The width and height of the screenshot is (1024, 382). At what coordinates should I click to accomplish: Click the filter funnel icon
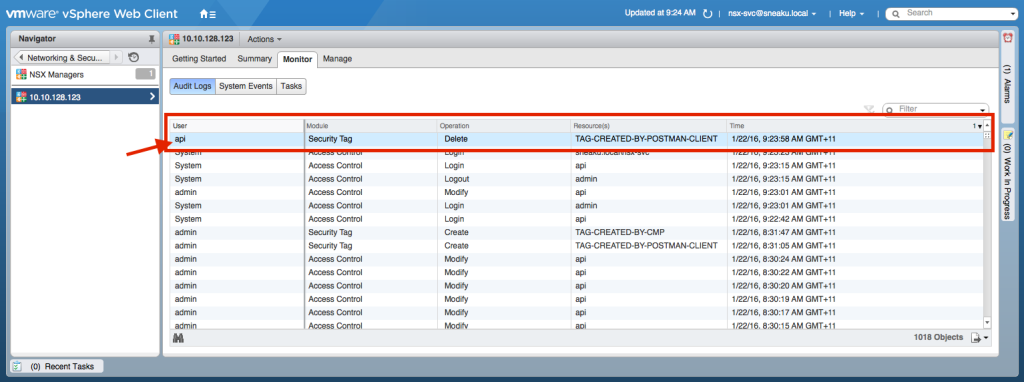(x=869, y=109)
